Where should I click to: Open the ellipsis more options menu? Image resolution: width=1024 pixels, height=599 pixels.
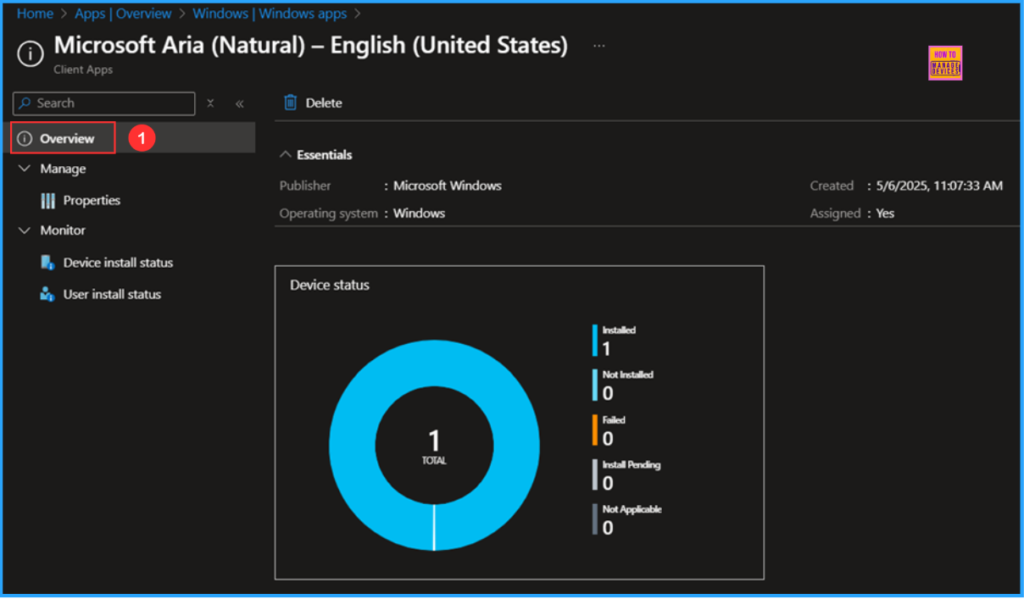click(x=599, y=46)
